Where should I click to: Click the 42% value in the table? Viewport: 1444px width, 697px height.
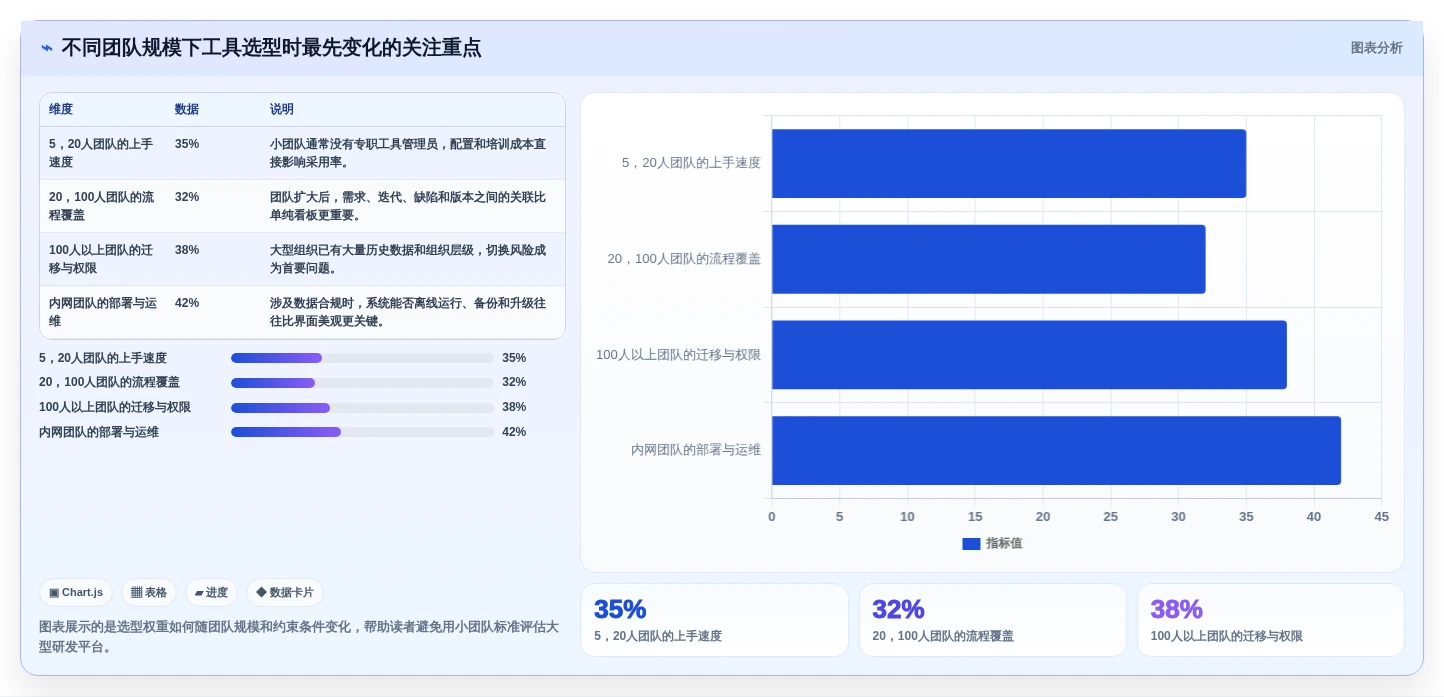[x=187, y=303]
